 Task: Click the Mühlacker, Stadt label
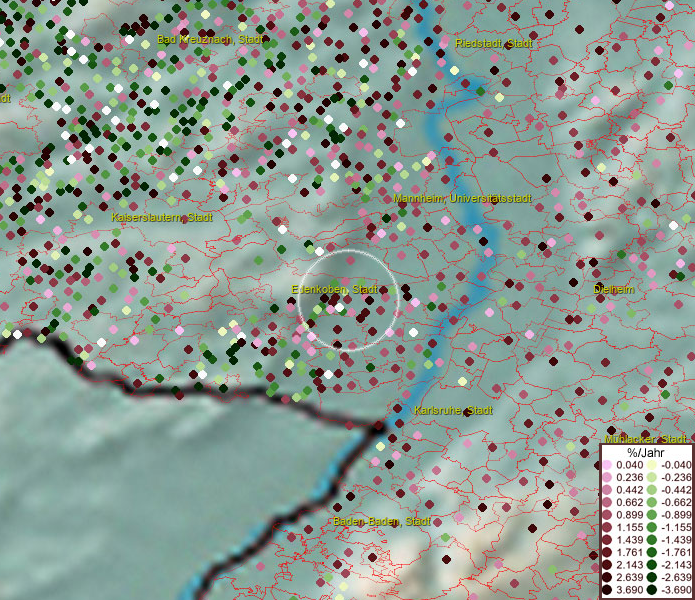click(x=645, y=439)
